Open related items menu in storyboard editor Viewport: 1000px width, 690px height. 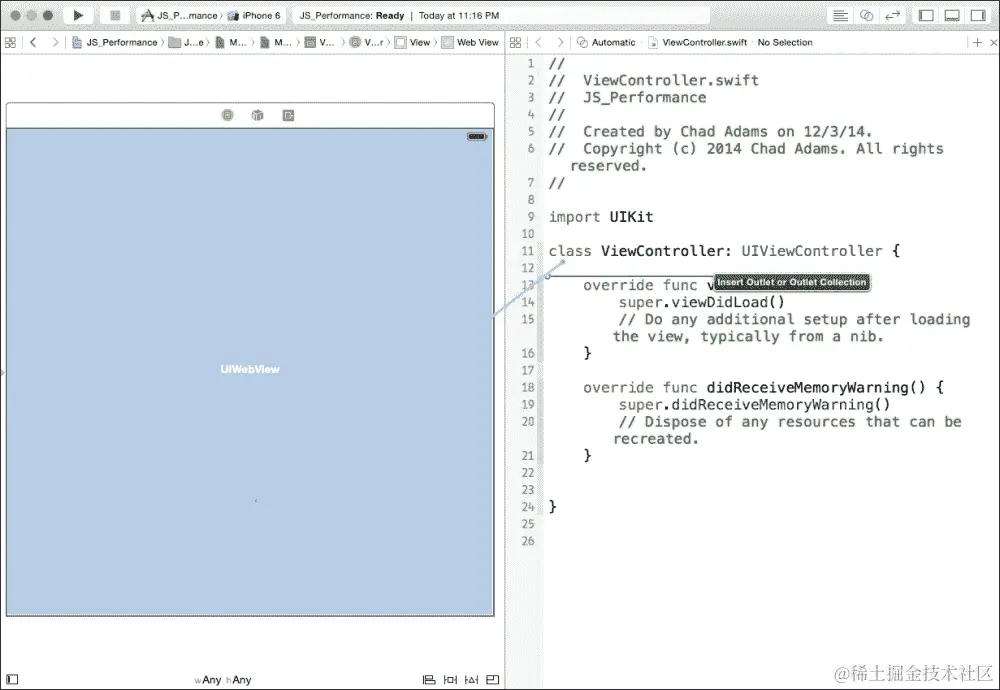tap(10, 43)
